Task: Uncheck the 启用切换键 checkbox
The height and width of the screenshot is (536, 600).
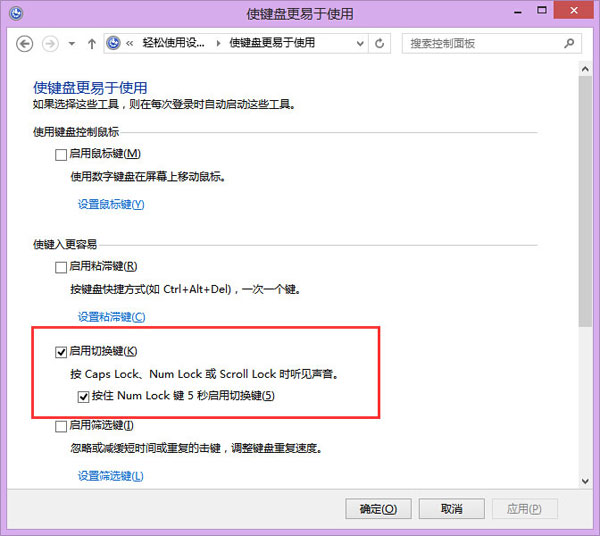Action: click(62, 351)
